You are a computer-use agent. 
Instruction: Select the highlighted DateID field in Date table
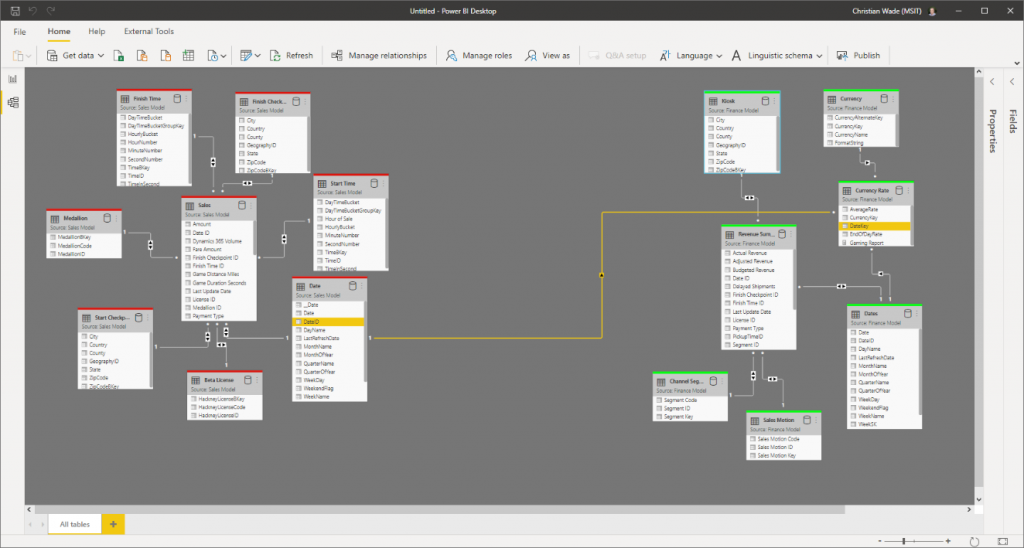point(328,322)
